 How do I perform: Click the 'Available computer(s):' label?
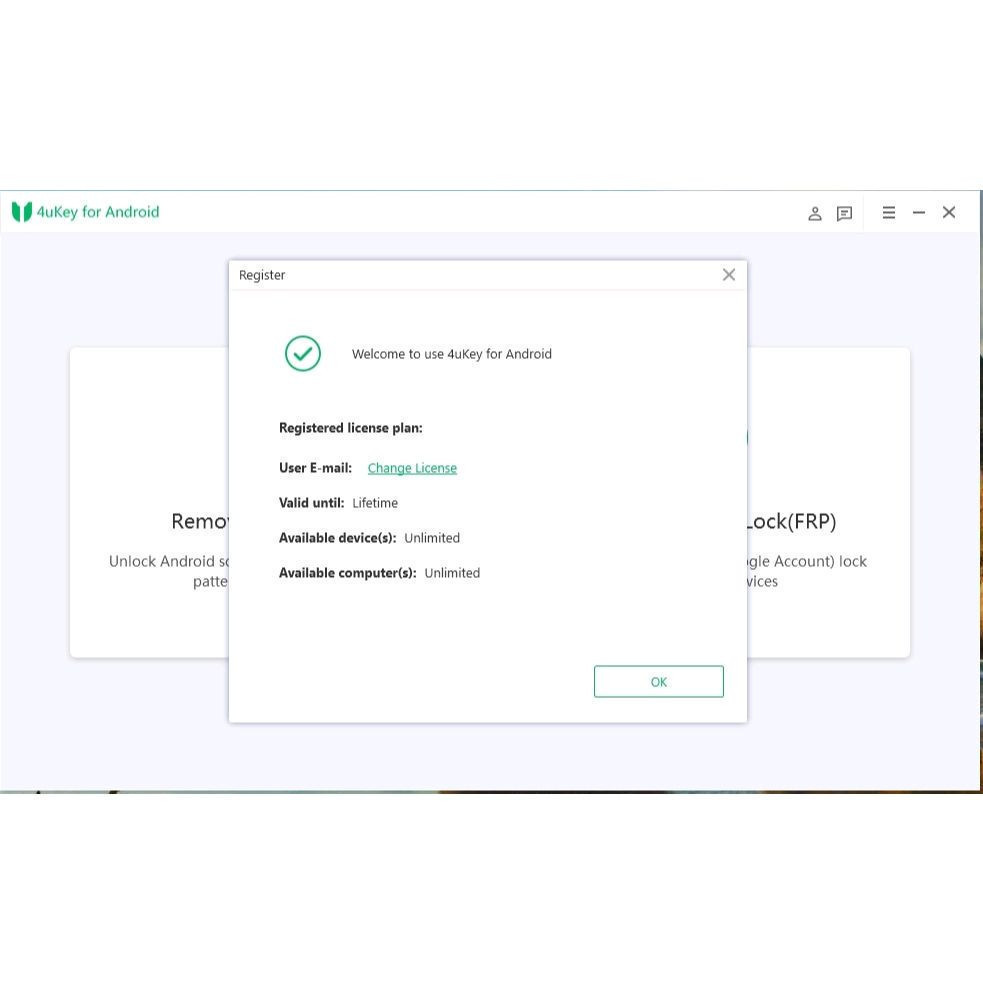347,573
